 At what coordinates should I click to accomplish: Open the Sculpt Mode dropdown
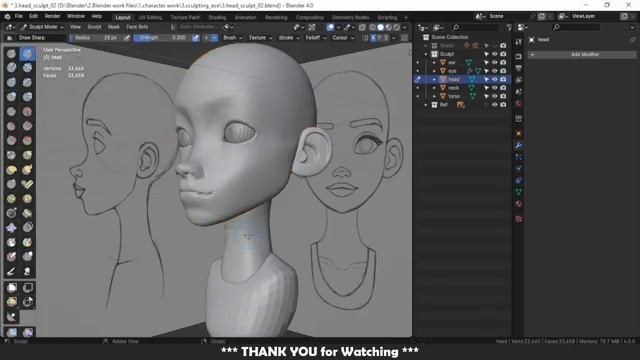pyautogui.click(x=42, y=27)
